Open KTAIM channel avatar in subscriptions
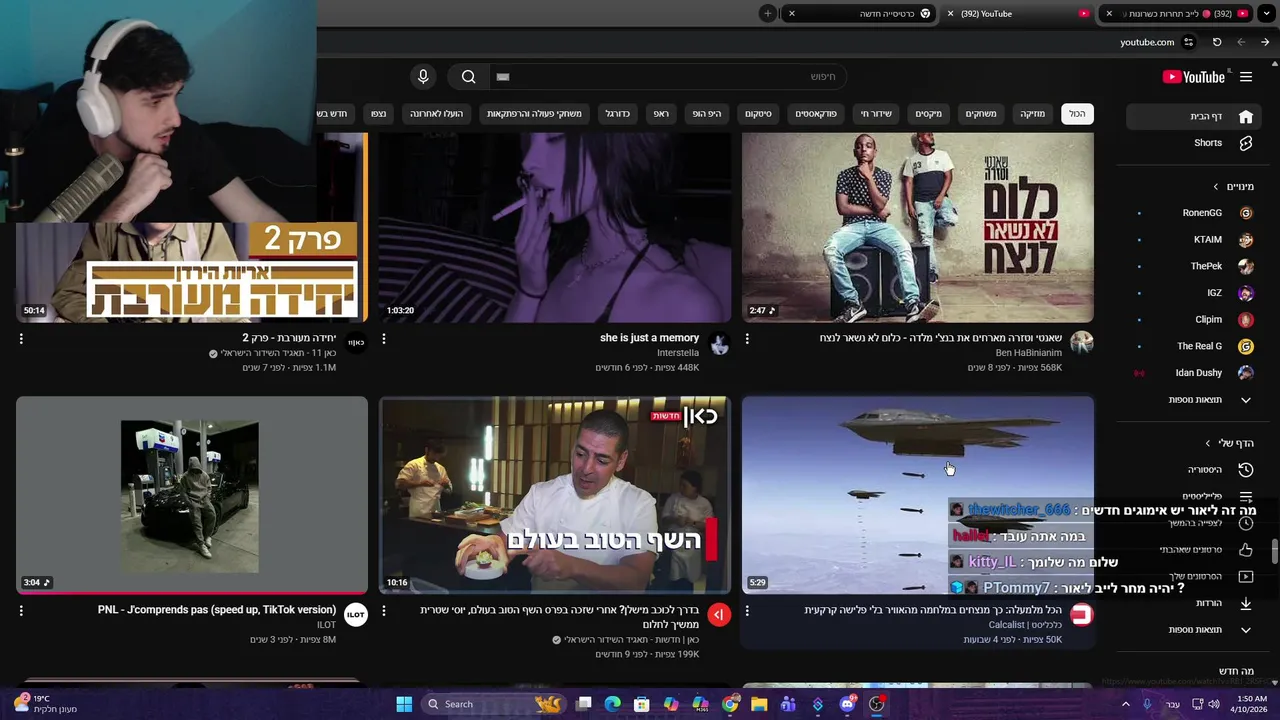This screenshot has width=1280, height=720. [x=1246, y=240]
